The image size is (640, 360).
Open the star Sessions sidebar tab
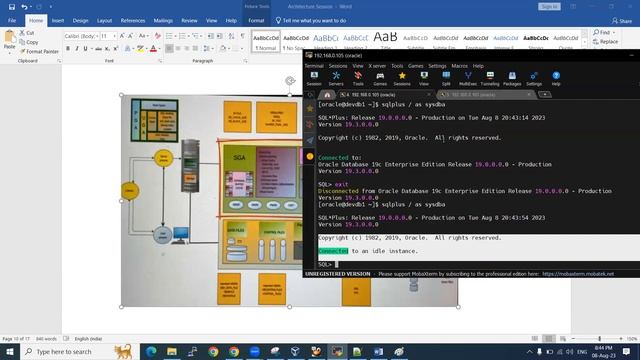[x=310, y=109]
